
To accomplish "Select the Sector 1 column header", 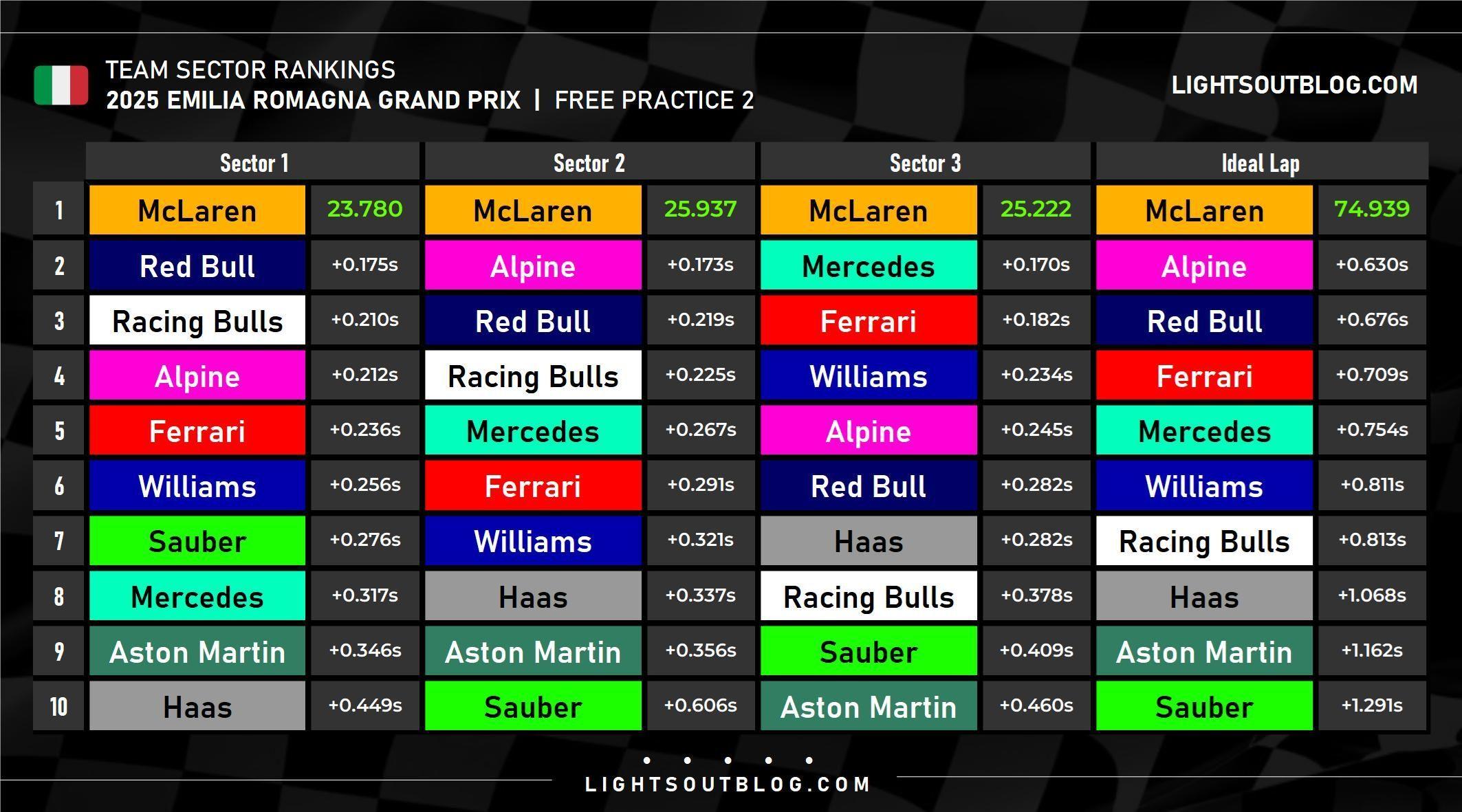I will point(253,163).
